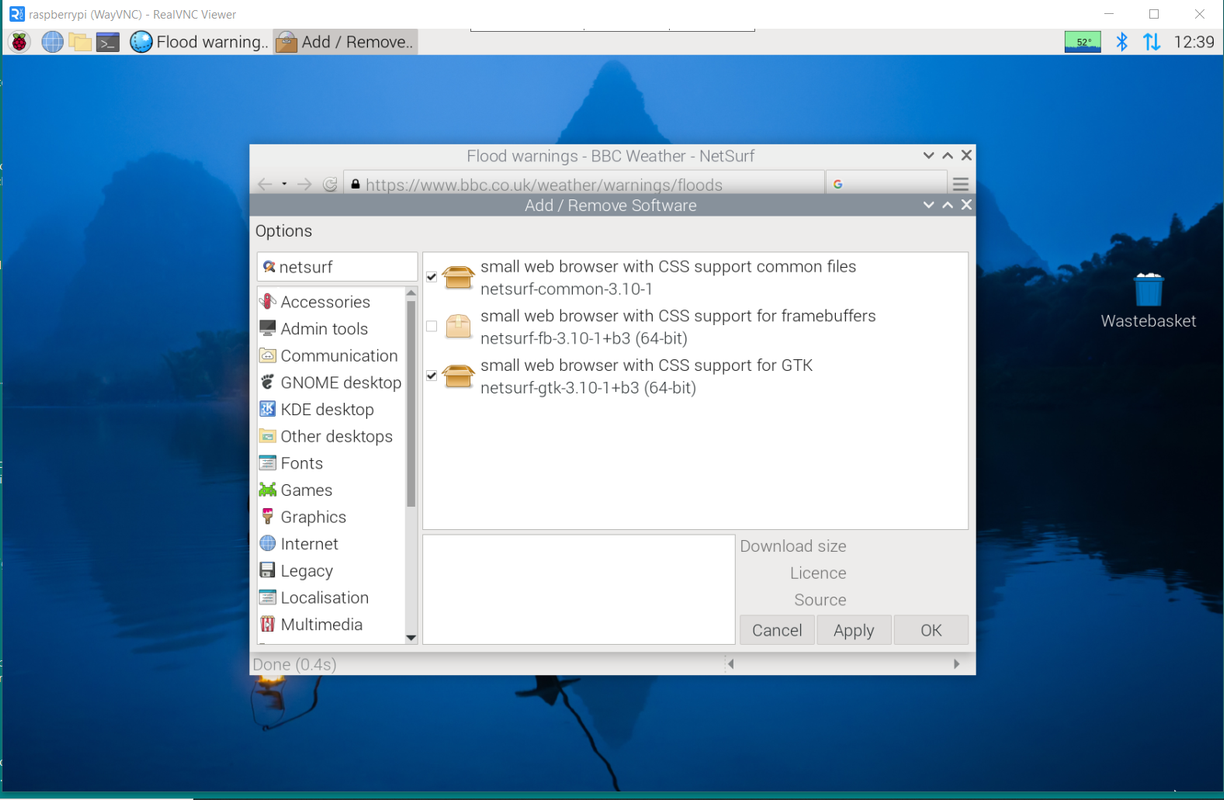Click the right arrow of the bottom scrollbar
This screenshot has width=1224, height=800.
tap(956, 664)
